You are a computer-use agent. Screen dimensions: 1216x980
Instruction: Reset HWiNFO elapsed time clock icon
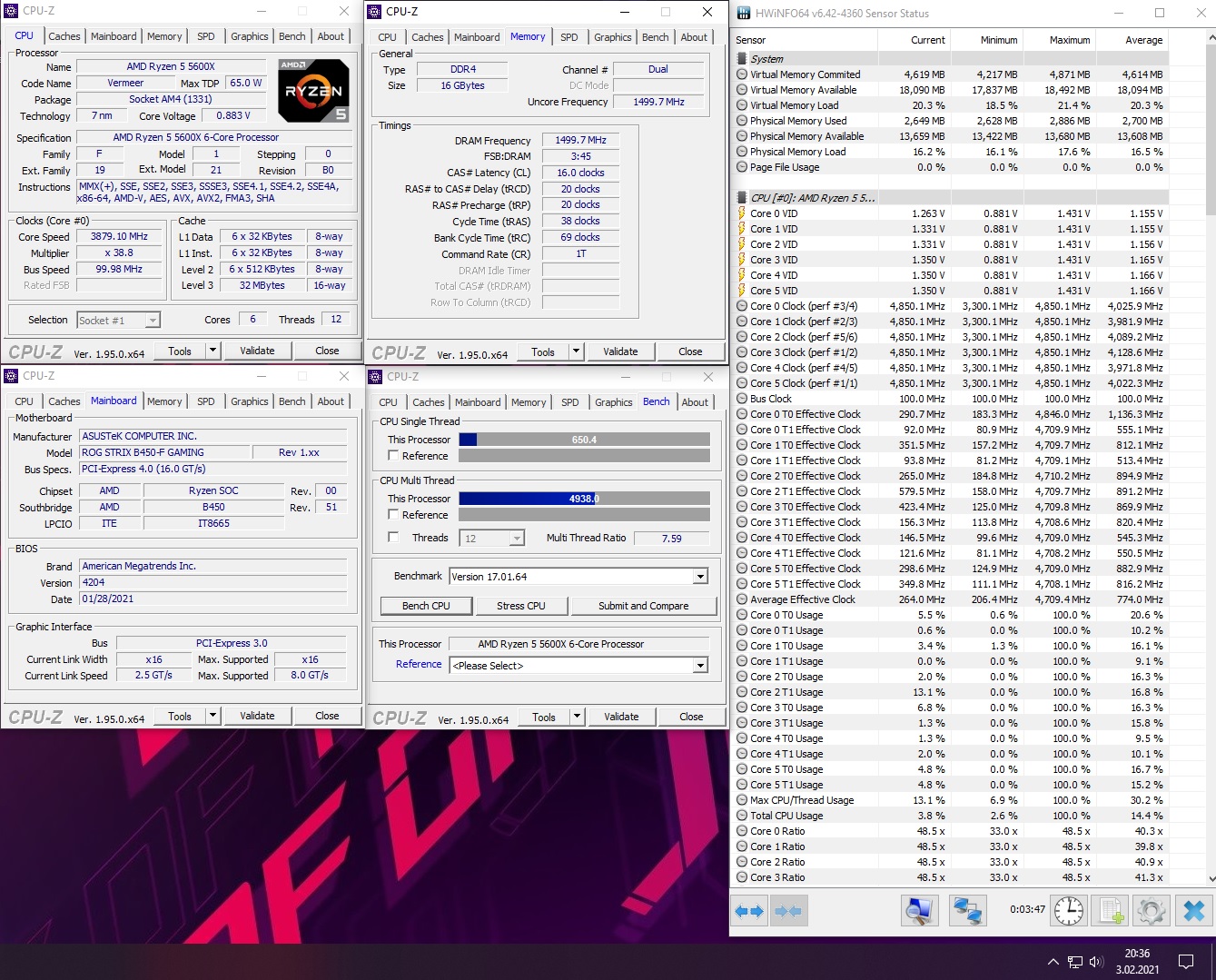pyautogui.click(x=1069, y=910)
